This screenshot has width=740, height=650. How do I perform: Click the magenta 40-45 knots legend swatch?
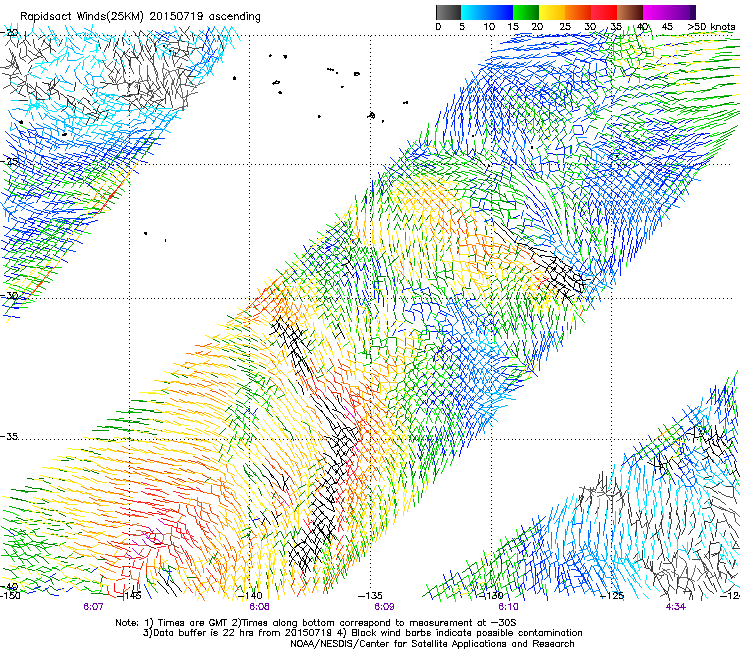(656, 12)
